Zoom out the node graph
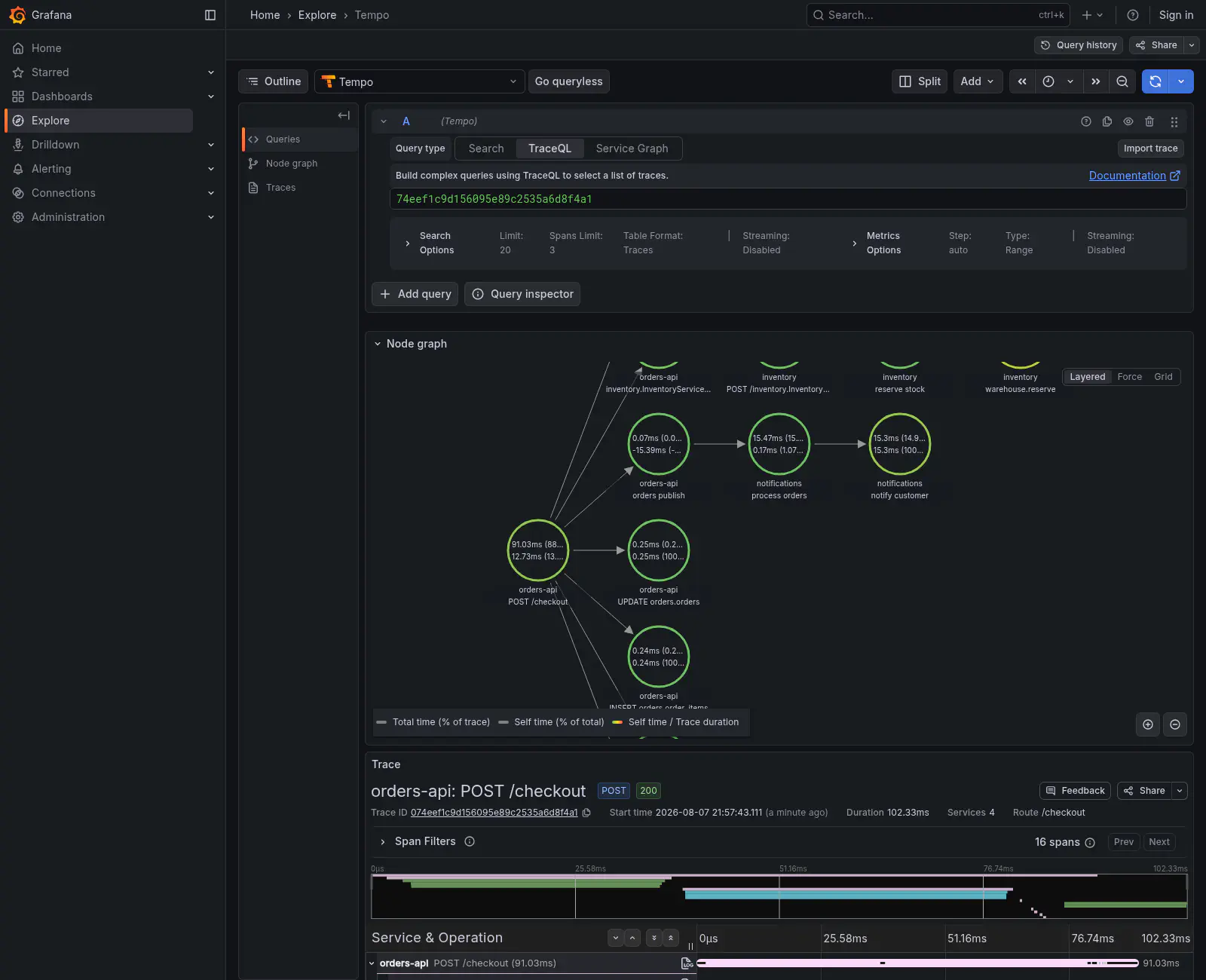This screenshot has width=1206, height=980. [1175, 724]
